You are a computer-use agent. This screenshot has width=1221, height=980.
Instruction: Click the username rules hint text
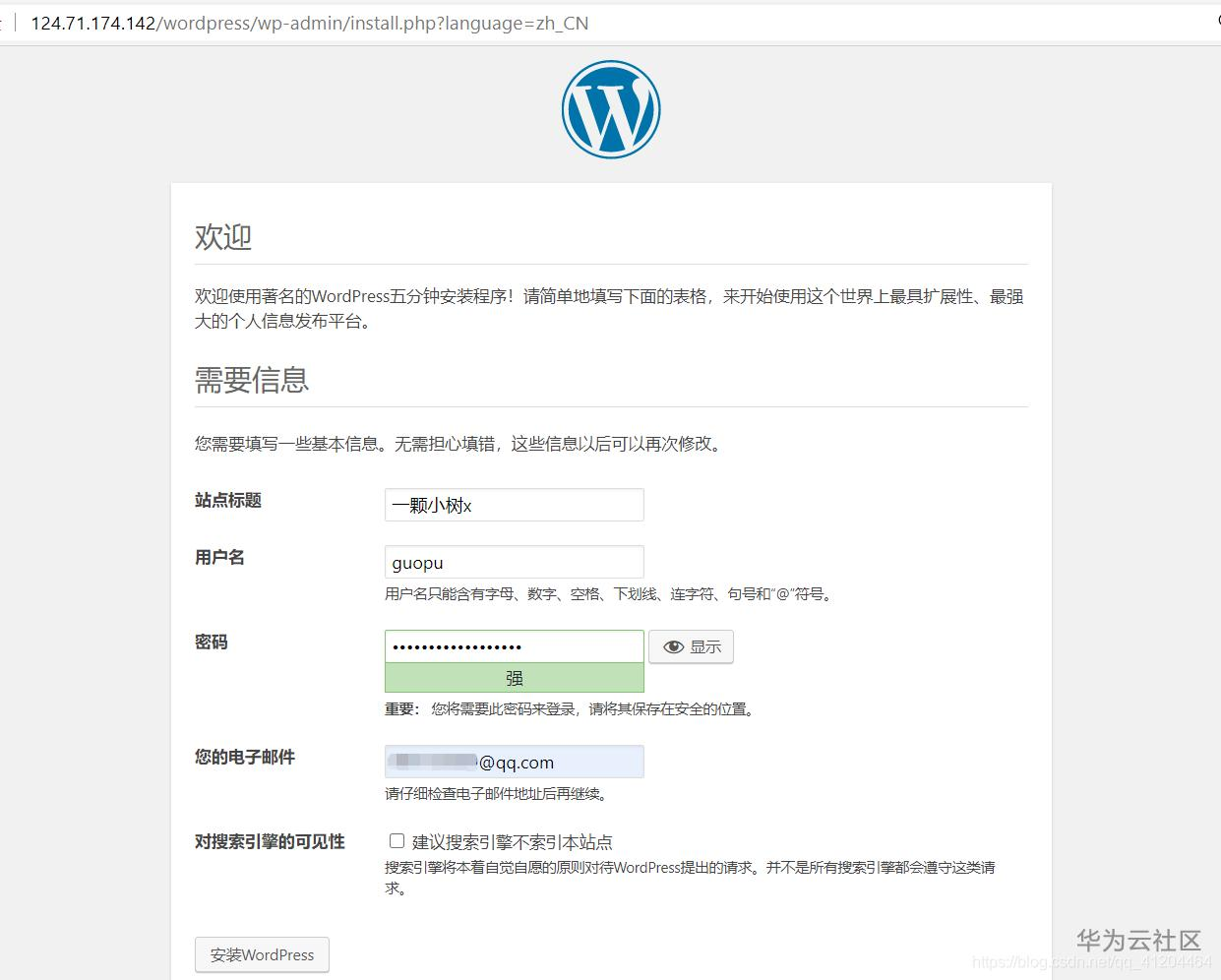(x=610, y=594)
